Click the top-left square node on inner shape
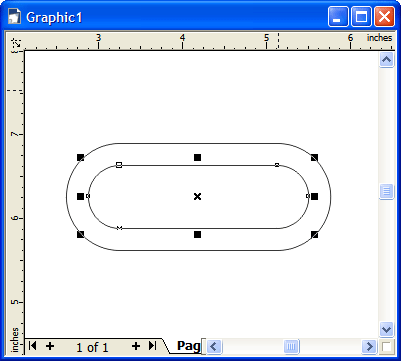 click(x=119, y=165)
